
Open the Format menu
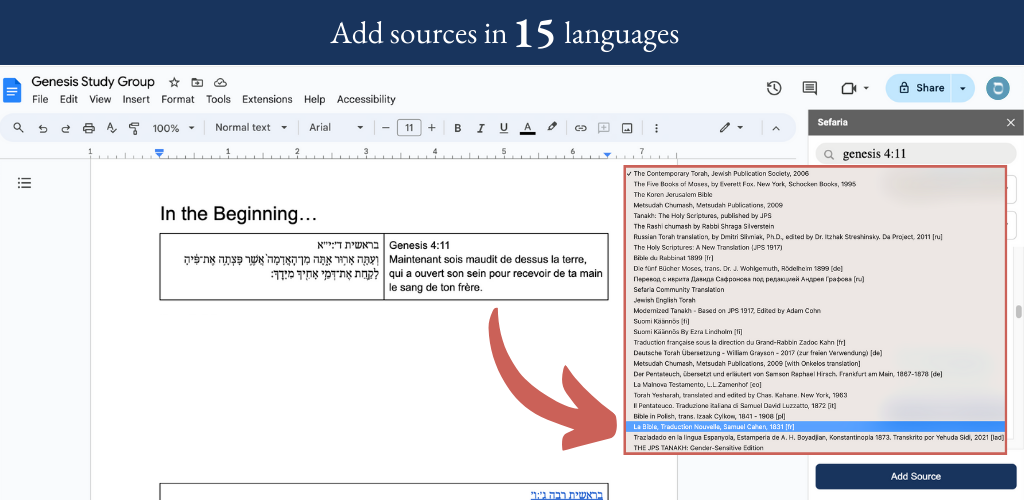click(178, 99)
